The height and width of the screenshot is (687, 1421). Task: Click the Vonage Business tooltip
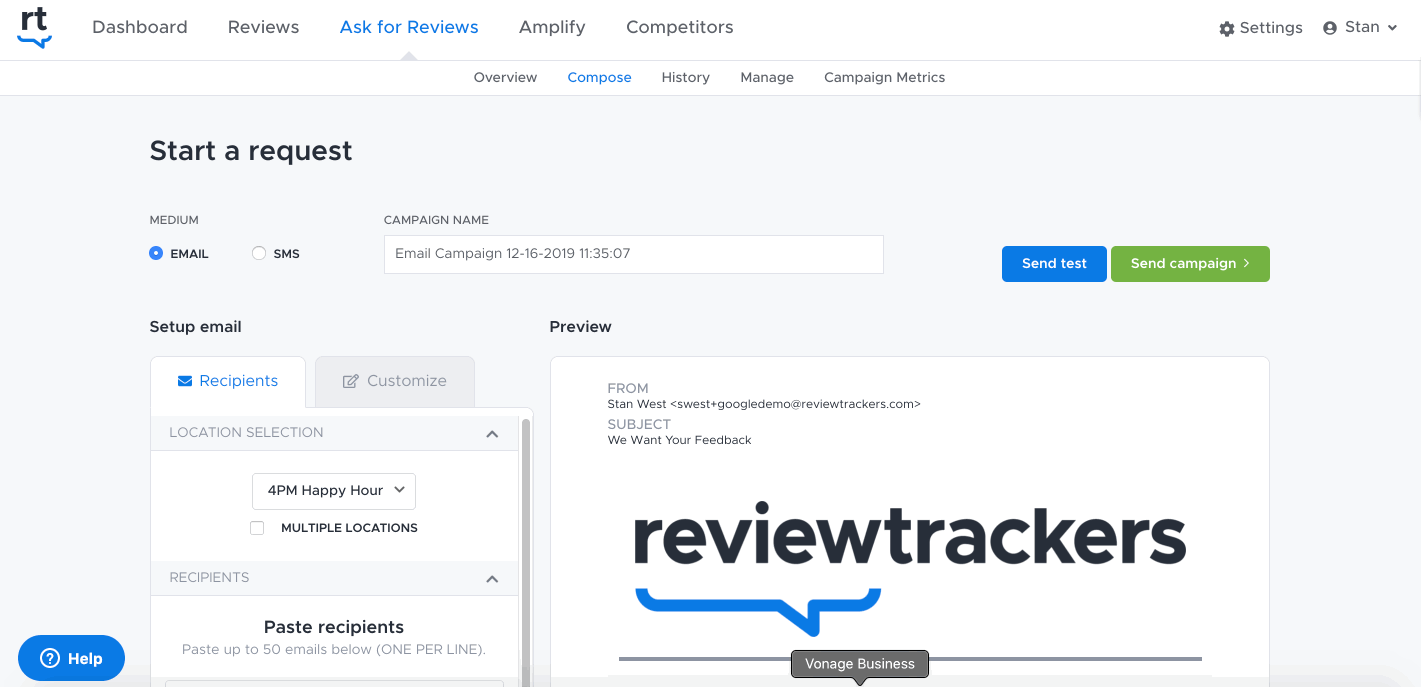point(860,664)
